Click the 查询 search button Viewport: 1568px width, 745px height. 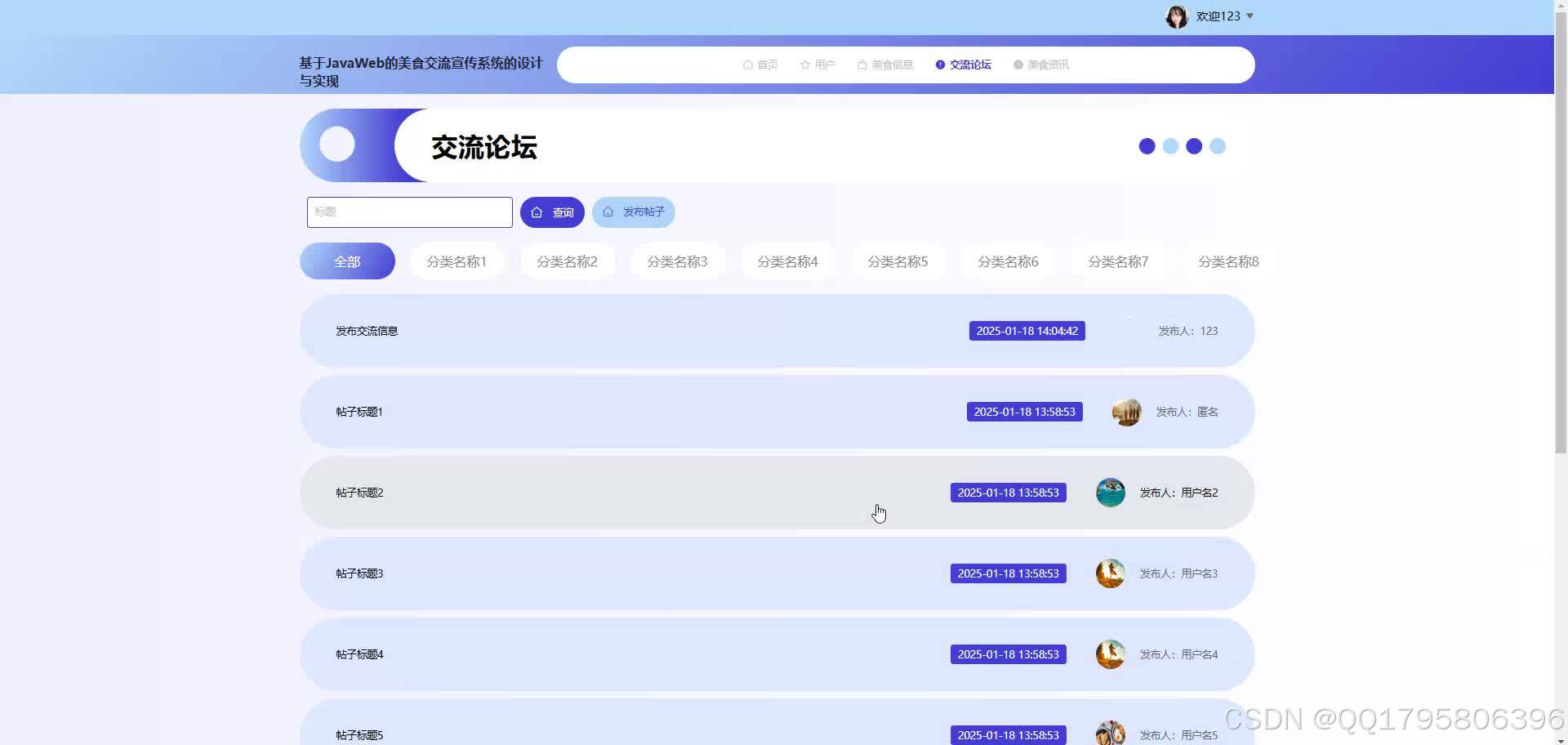[552, 212]
